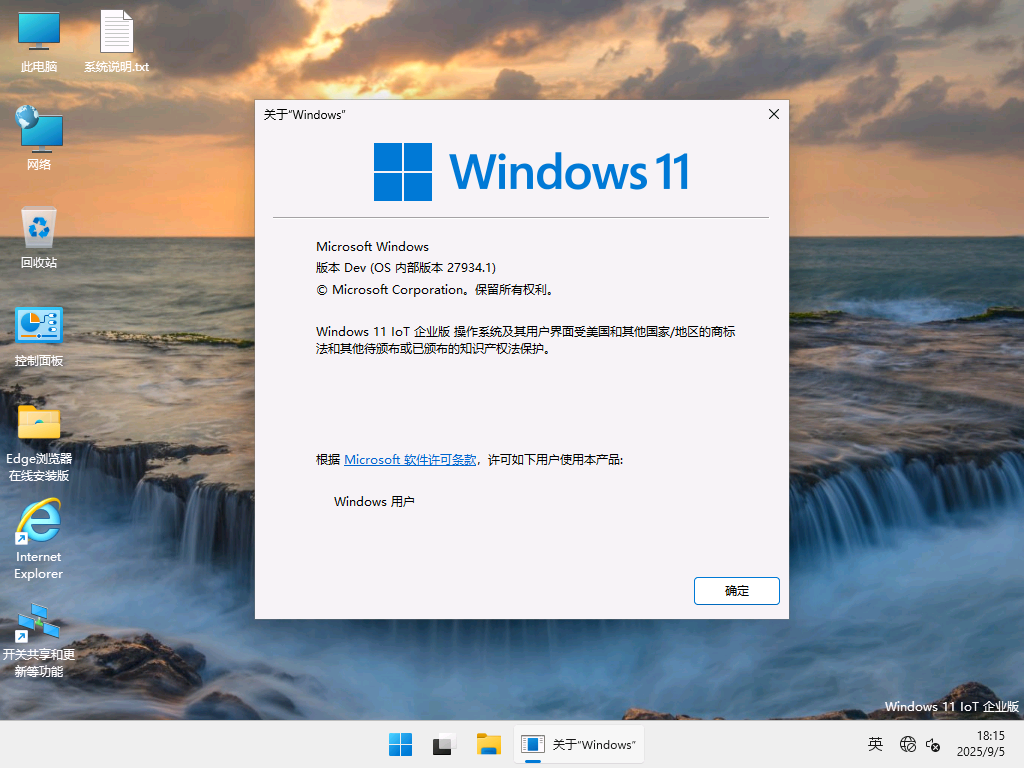Select the 回收站 recycle bin icon
This screenshot has width=1024, height=768.
click(x=39, y=237)
